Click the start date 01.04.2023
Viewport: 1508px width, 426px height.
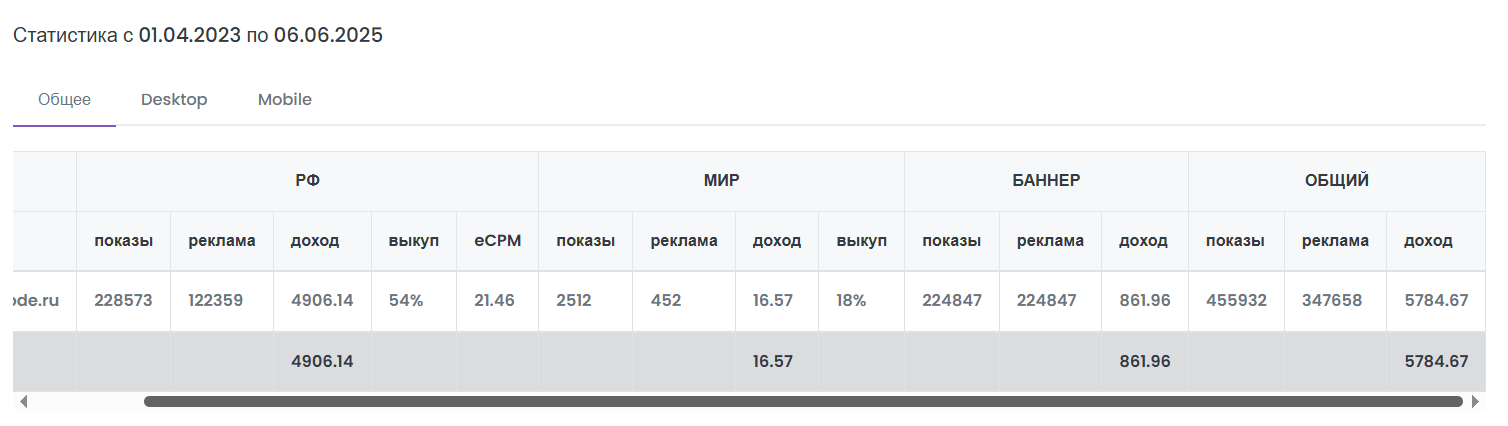pos(189,36)
